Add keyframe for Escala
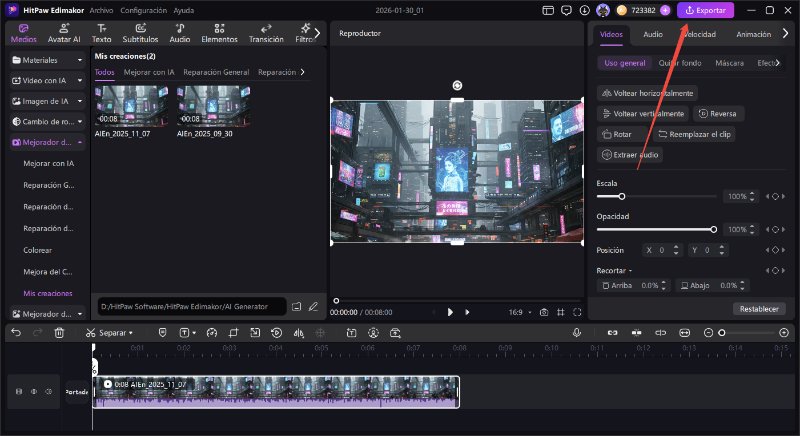 (776, 196)
